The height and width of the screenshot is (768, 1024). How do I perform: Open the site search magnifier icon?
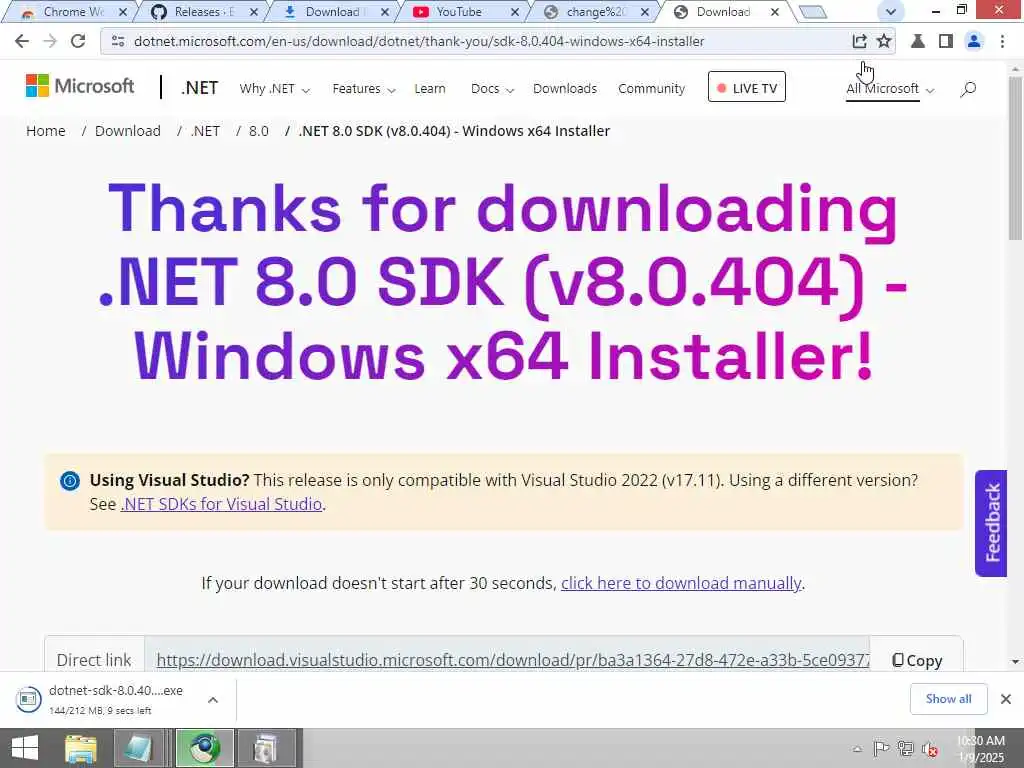[968, 89]
